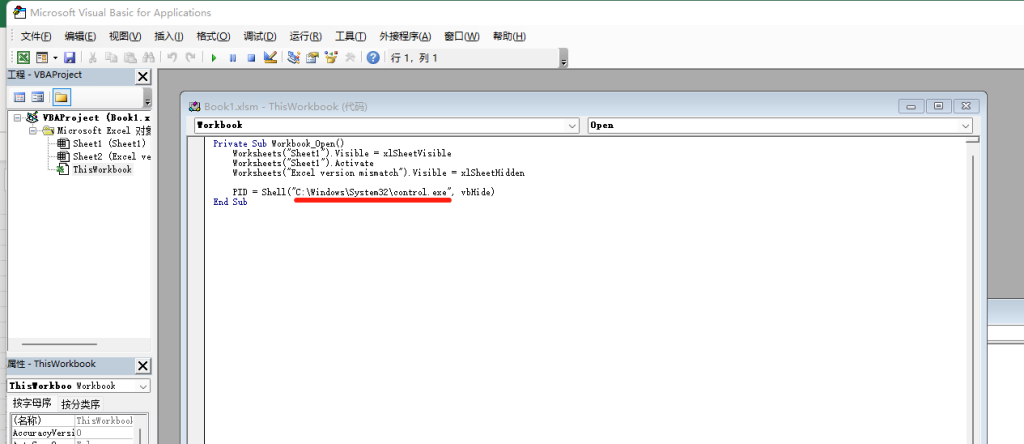Open the ThisWorkbook object dropdown in properties

144,386
